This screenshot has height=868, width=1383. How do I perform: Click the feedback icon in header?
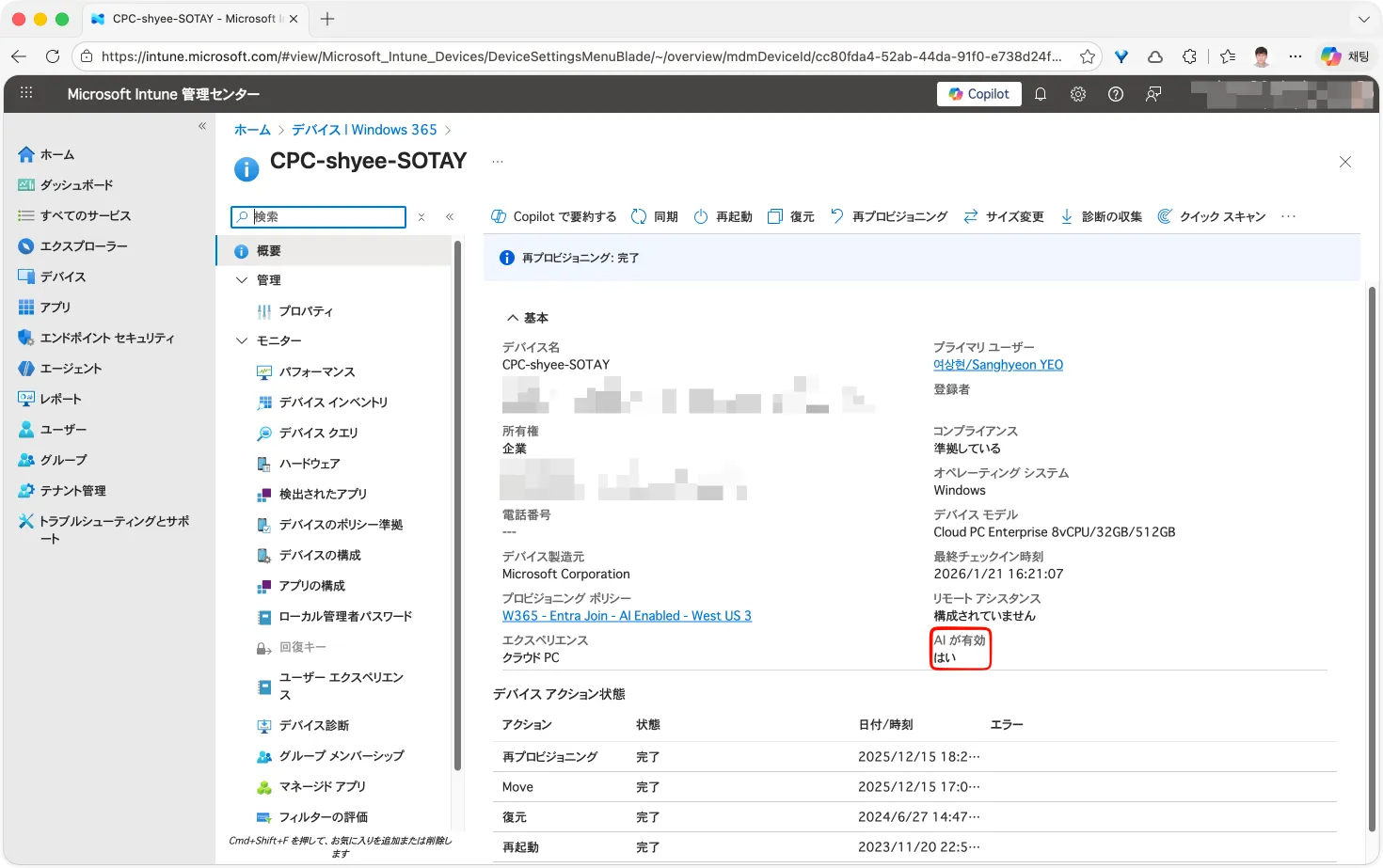pos(1153,94)
